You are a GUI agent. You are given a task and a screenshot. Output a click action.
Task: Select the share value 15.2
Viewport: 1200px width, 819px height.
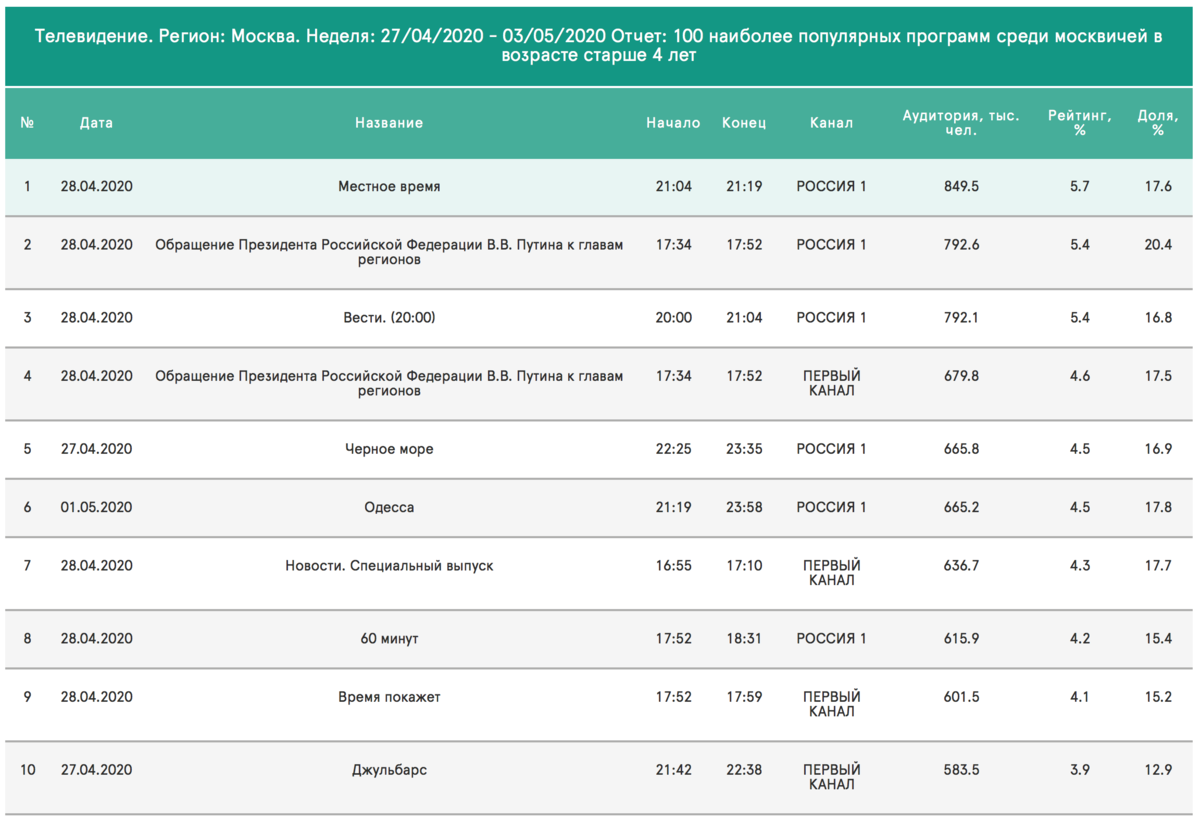click(x=1158, y=697)
